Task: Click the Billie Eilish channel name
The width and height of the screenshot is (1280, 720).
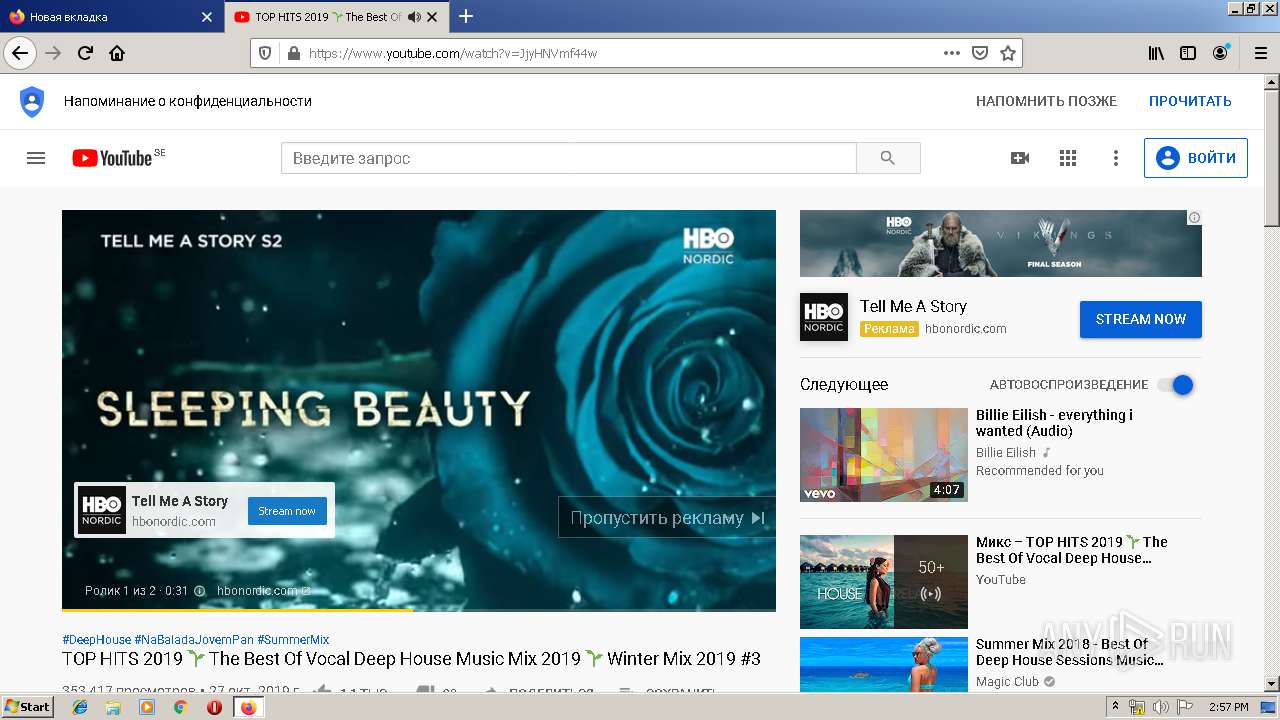Action: click(x=1006, y=452)
